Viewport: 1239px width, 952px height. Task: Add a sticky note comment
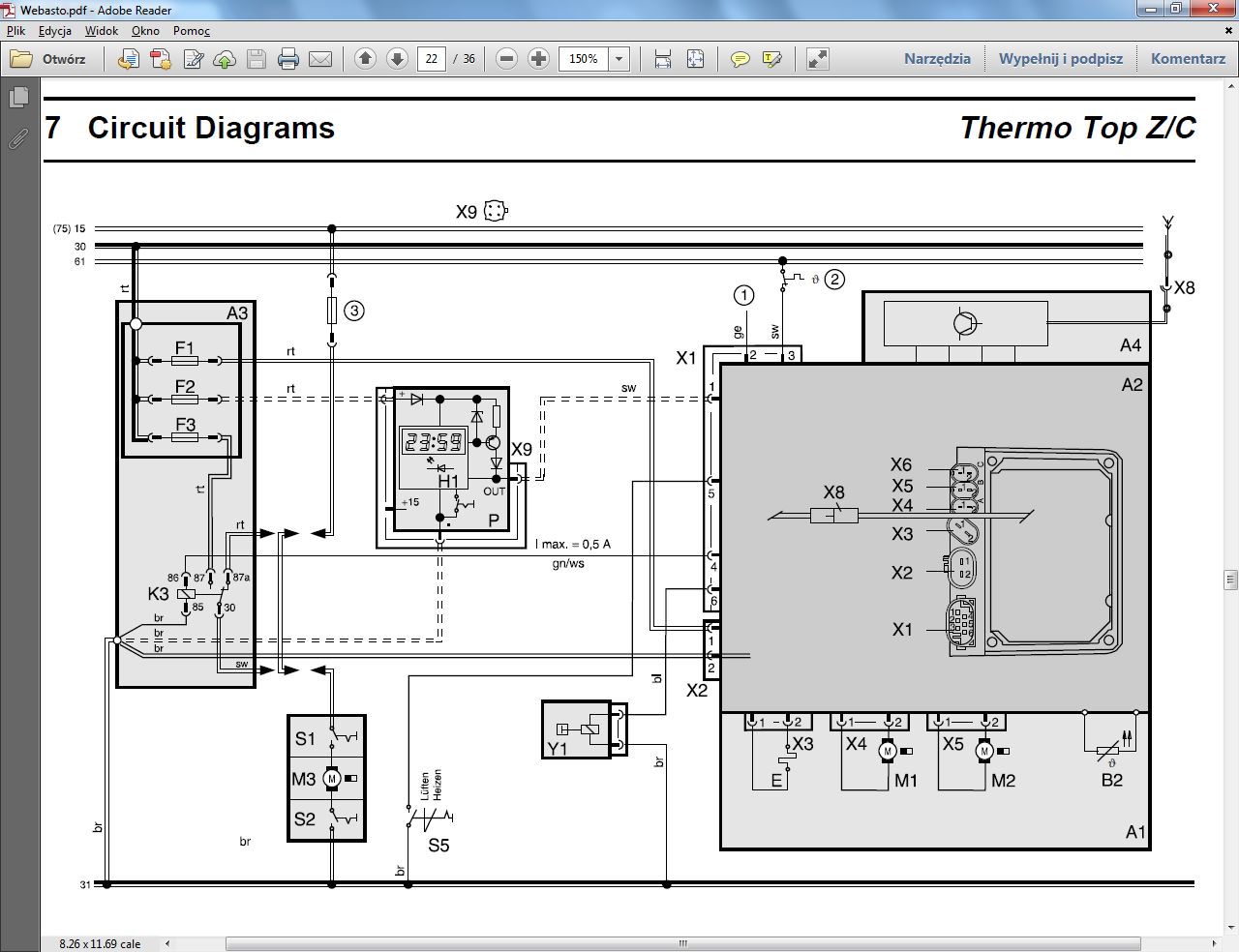(x=740, y=59)
